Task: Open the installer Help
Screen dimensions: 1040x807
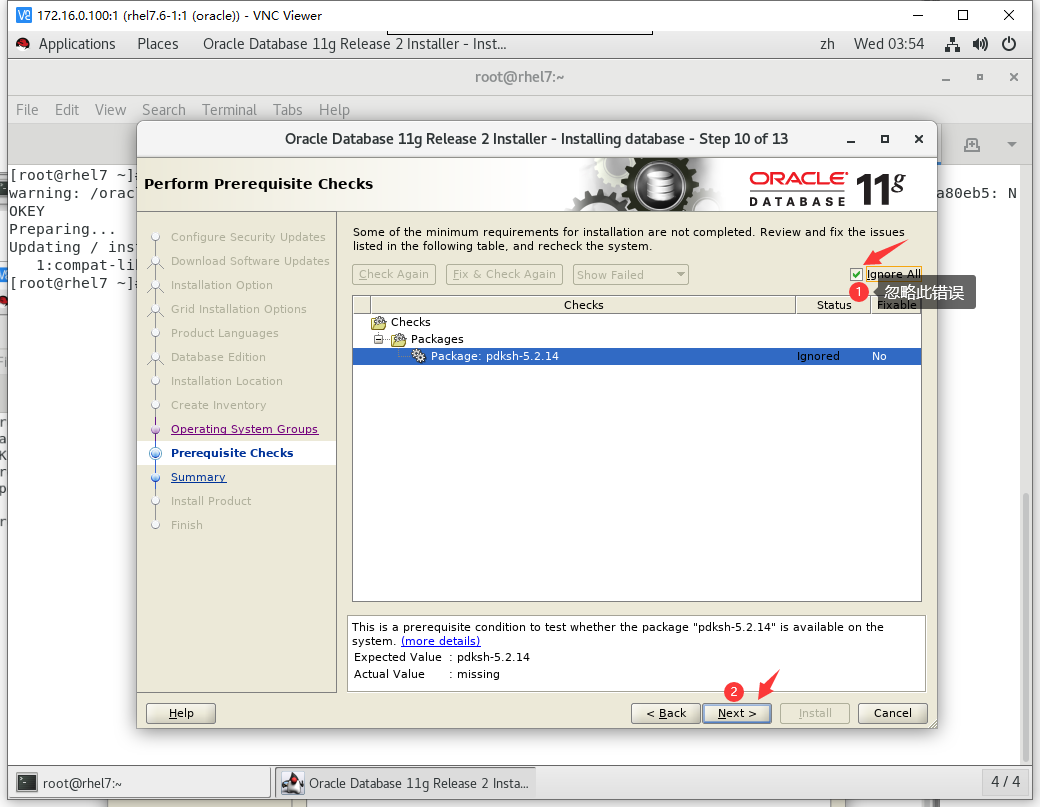Action: [180, 713]
